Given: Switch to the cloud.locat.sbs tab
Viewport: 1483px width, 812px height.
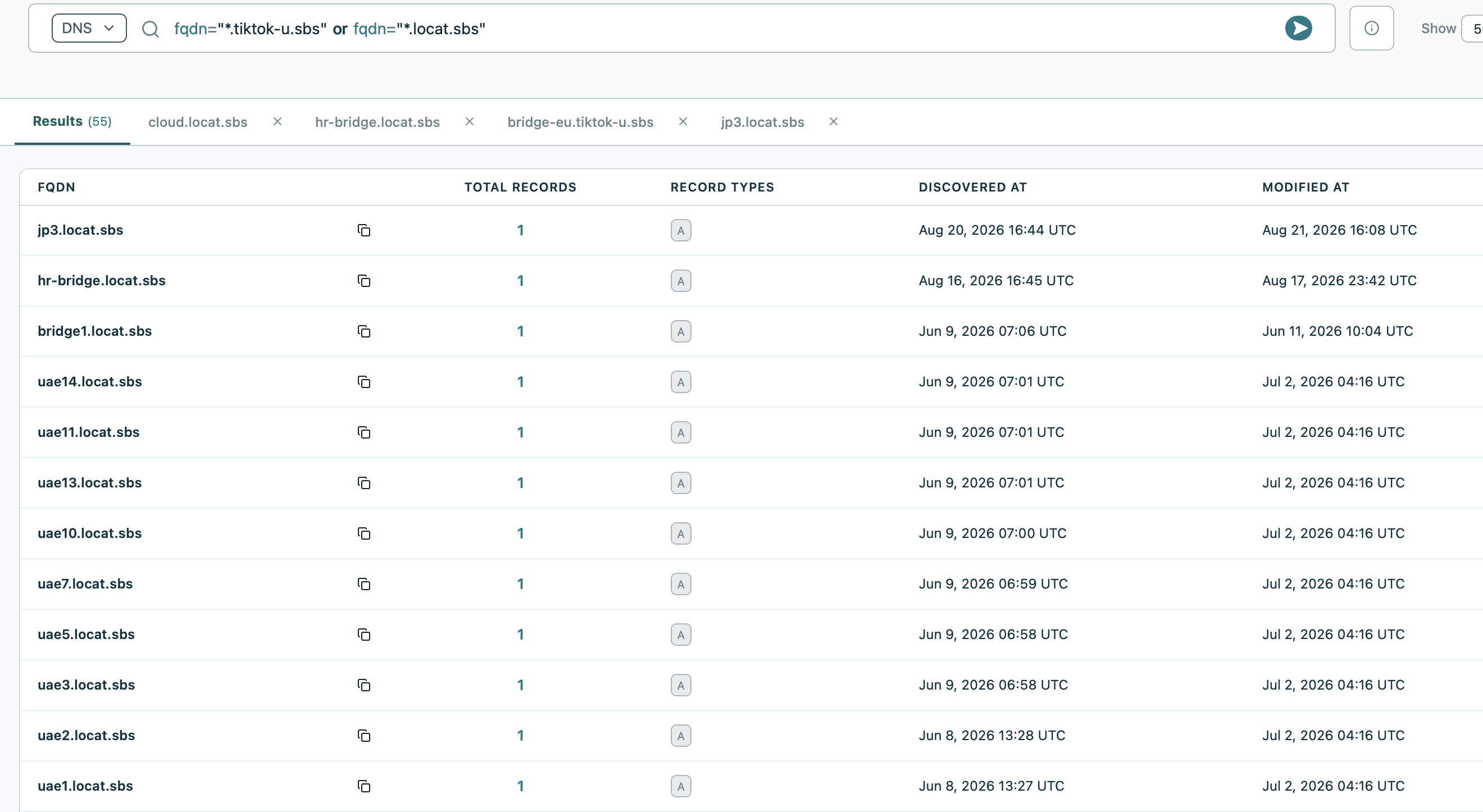Looking at the screenshot, I should pyautogui.click(x=198, y=122).
